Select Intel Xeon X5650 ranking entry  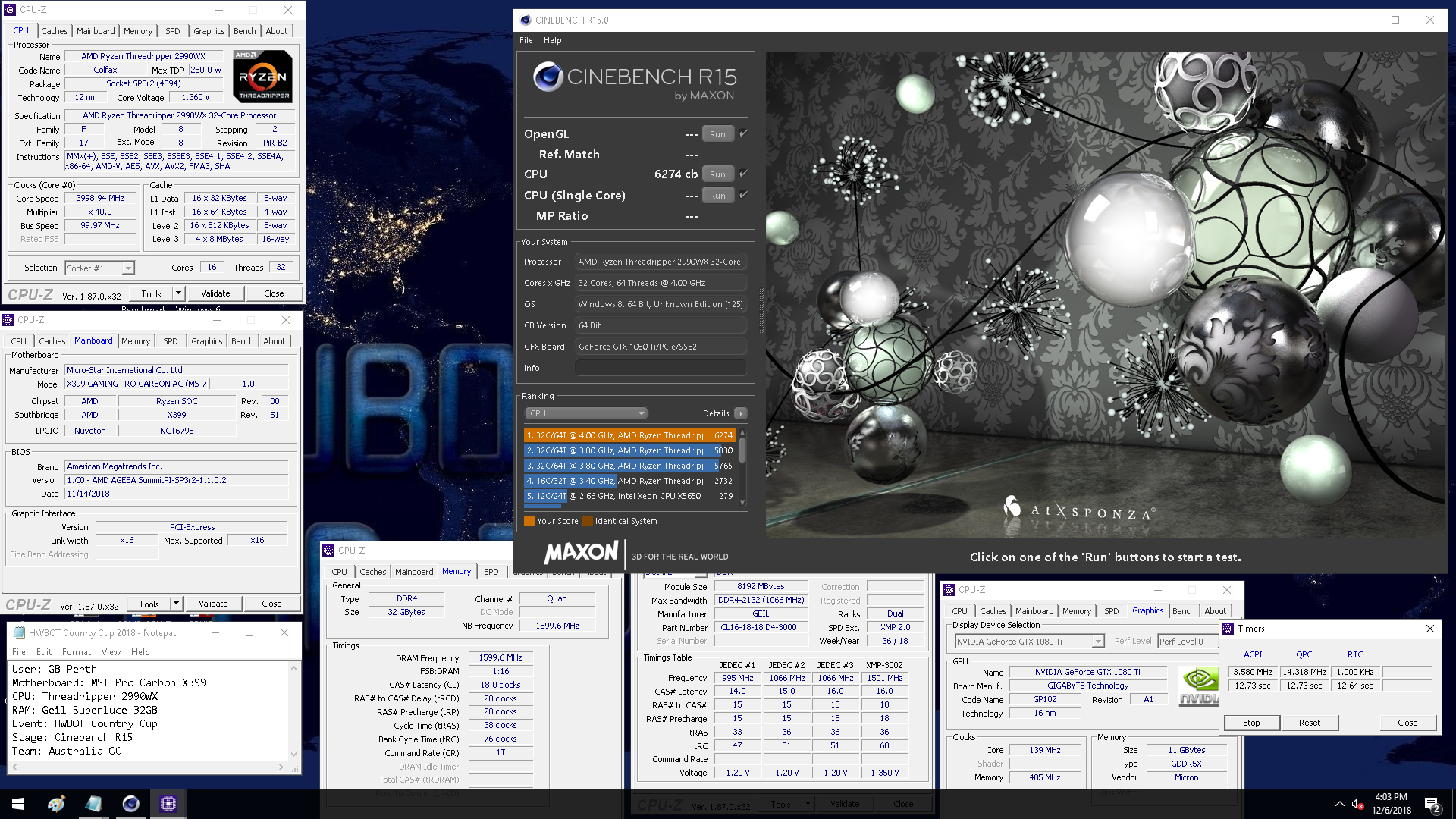click(x=629, y=496)
